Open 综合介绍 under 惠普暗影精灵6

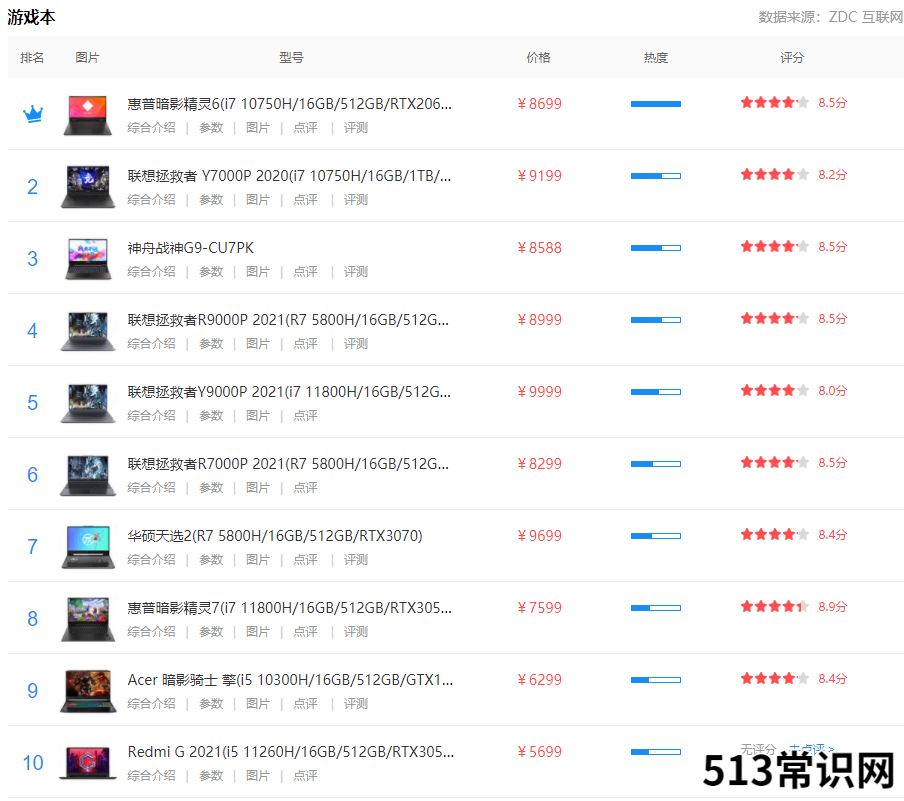pos(151,127)
